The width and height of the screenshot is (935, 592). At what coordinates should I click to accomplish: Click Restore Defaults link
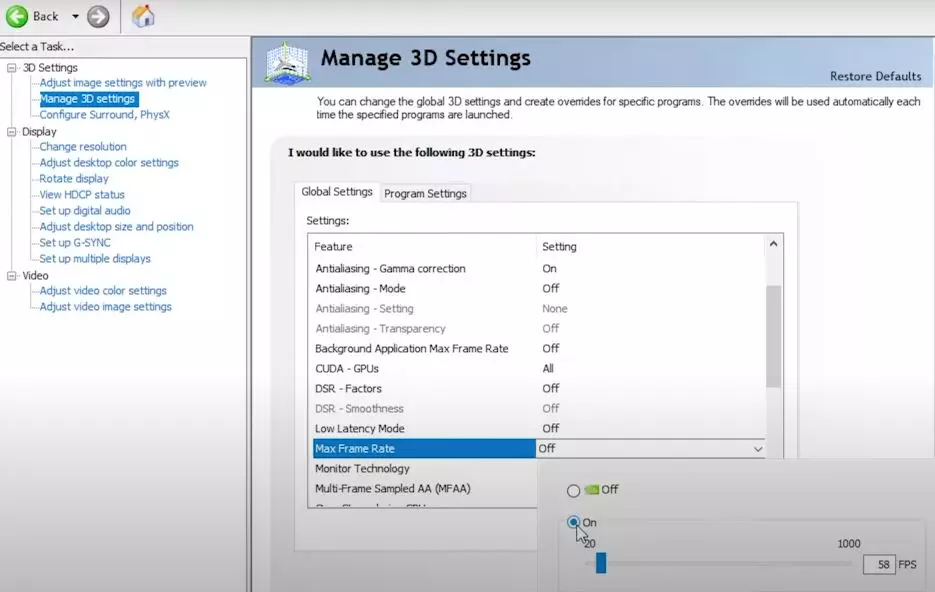click(x=875, y=76)
